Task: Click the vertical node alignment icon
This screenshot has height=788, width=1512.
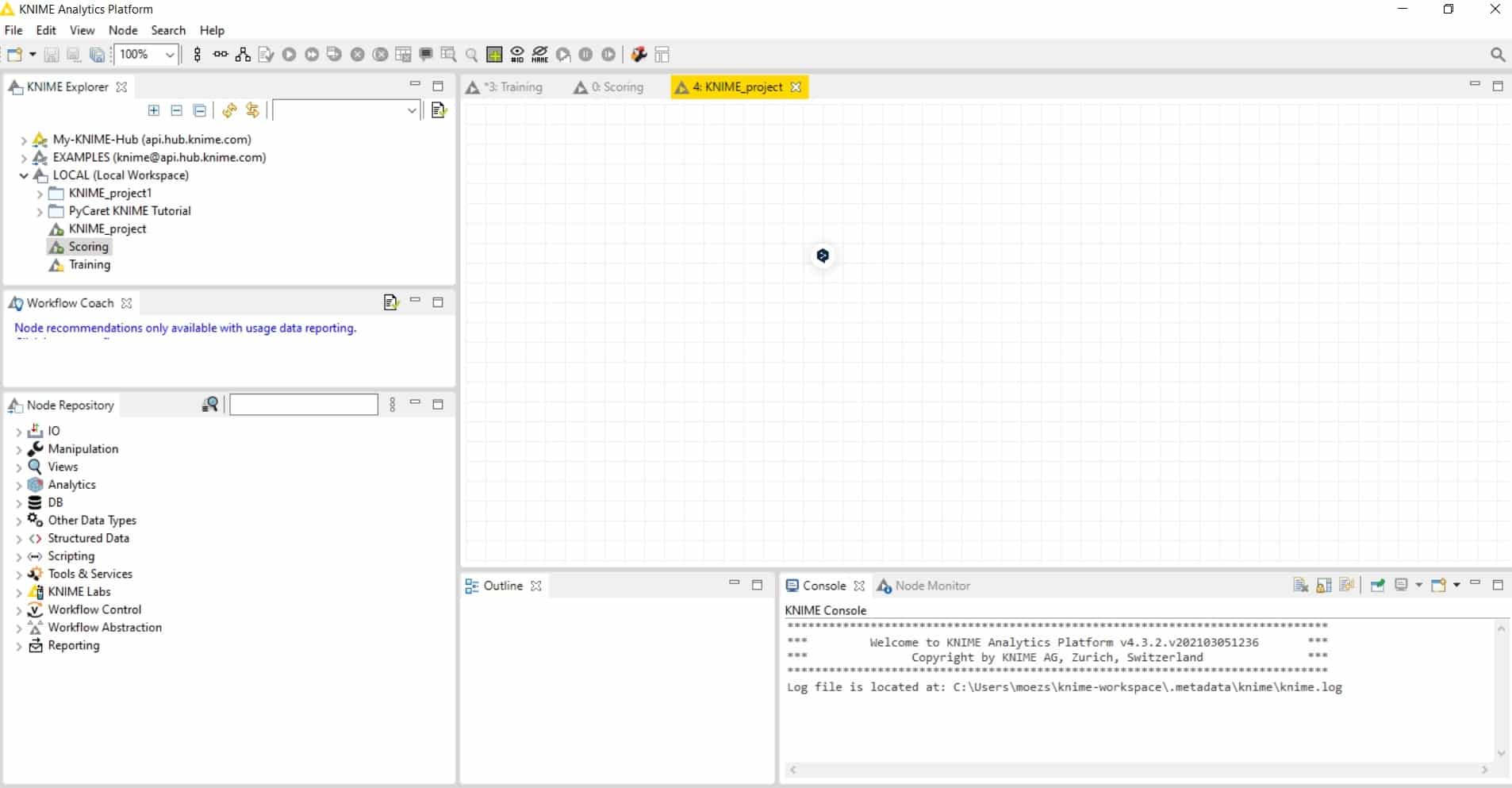Action: point(198,55)
